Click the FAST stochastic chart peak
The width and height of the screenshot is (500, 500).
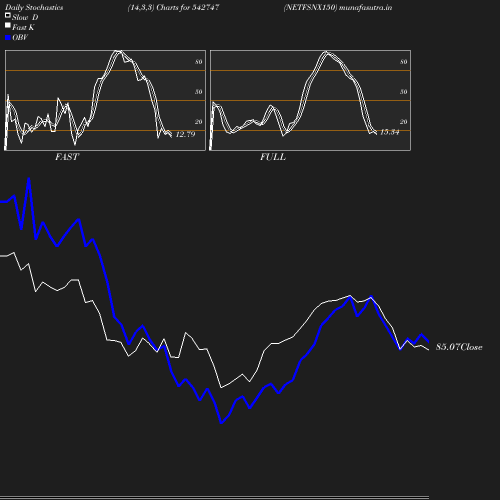(117, 51)
